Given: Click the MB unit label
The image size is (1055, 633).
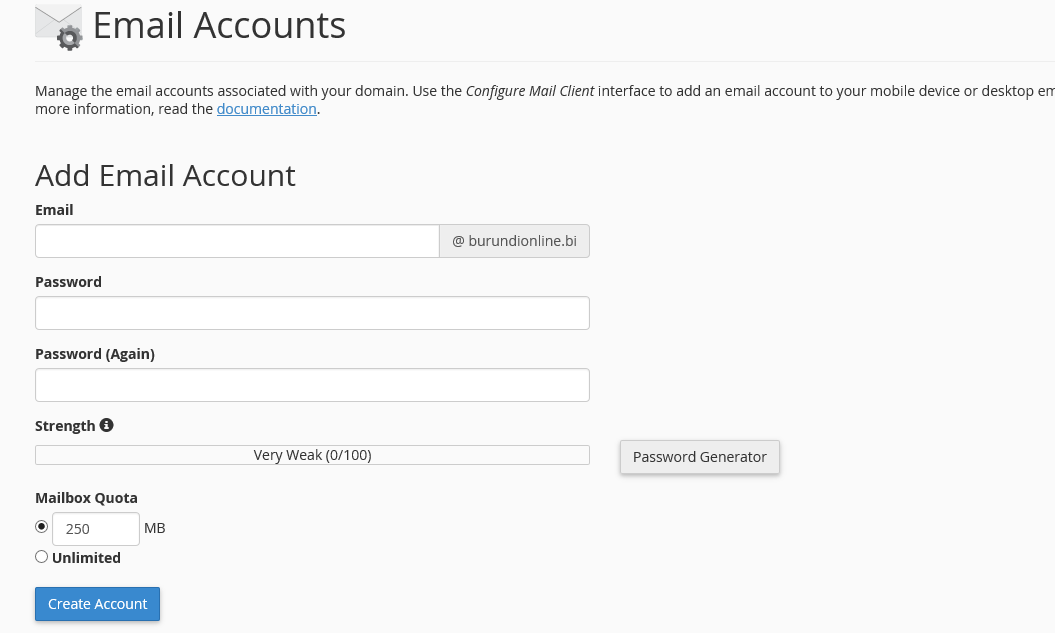Looking at the screenshot, I should click(154, 528).
